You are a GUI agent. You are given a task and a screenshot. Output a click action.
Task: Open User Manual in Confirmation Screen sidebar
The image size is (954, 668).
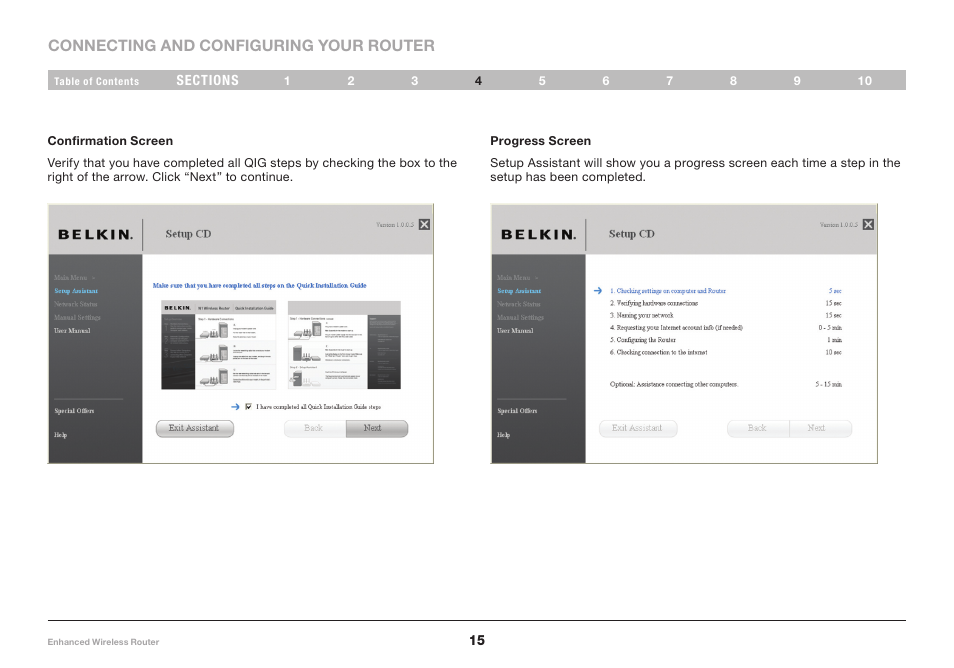click(x=72, y=331)
